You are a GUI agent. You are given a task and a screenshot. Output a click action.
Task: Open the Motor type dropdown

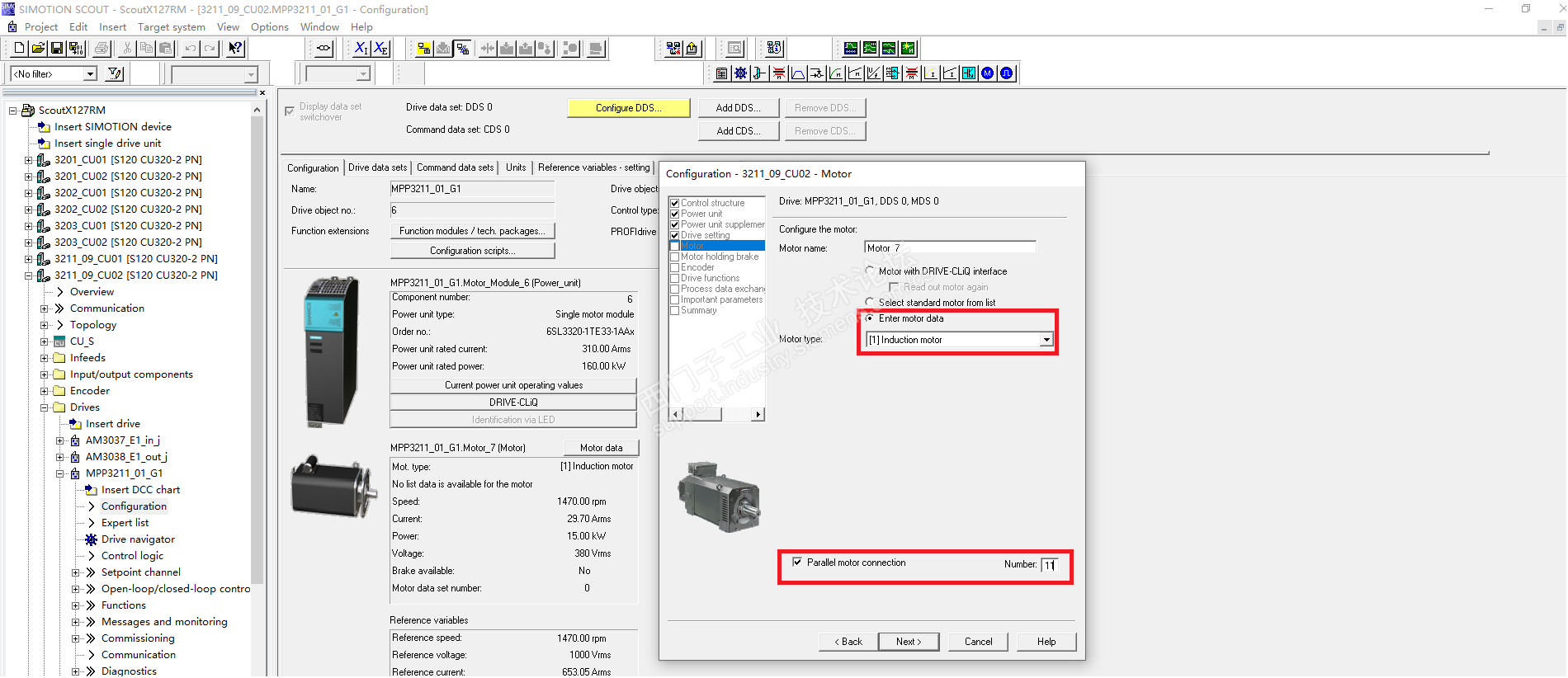(1046, 340)
